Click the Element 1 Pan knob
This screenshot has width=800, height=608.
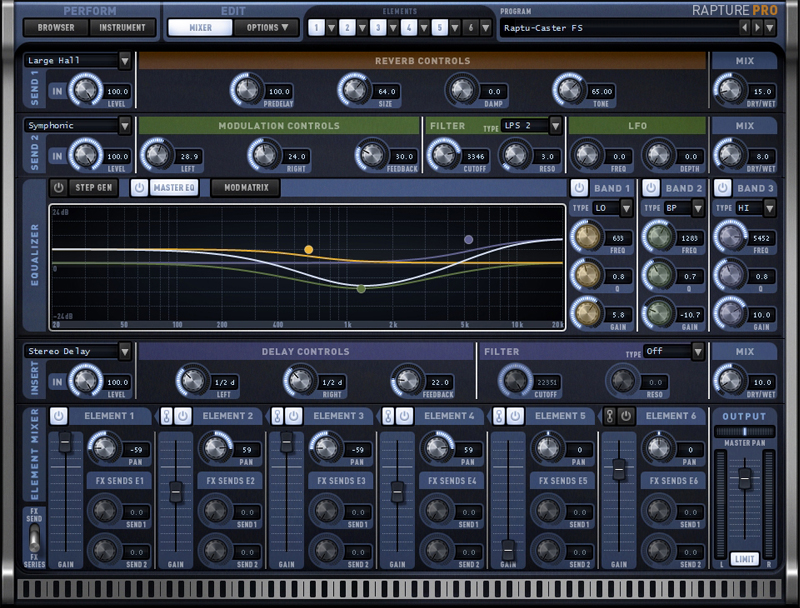(x=102, y=447)
